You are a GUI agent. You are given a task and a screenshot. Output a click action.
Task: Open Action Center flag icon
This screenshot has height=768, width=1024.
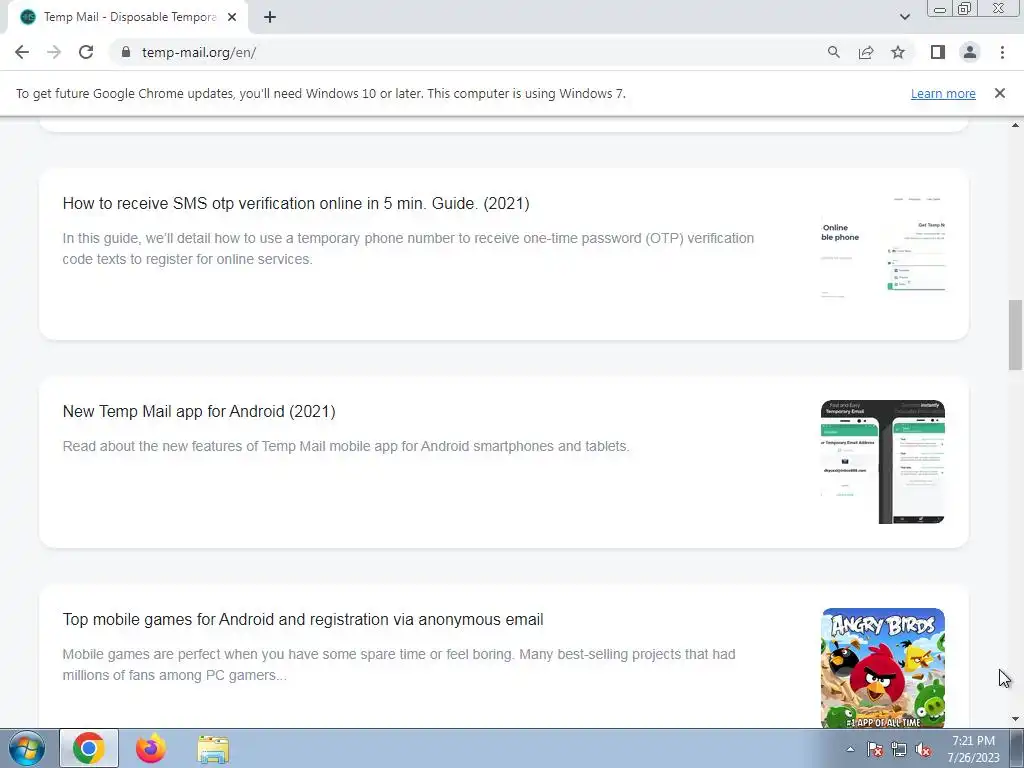[x=875, y=749]
